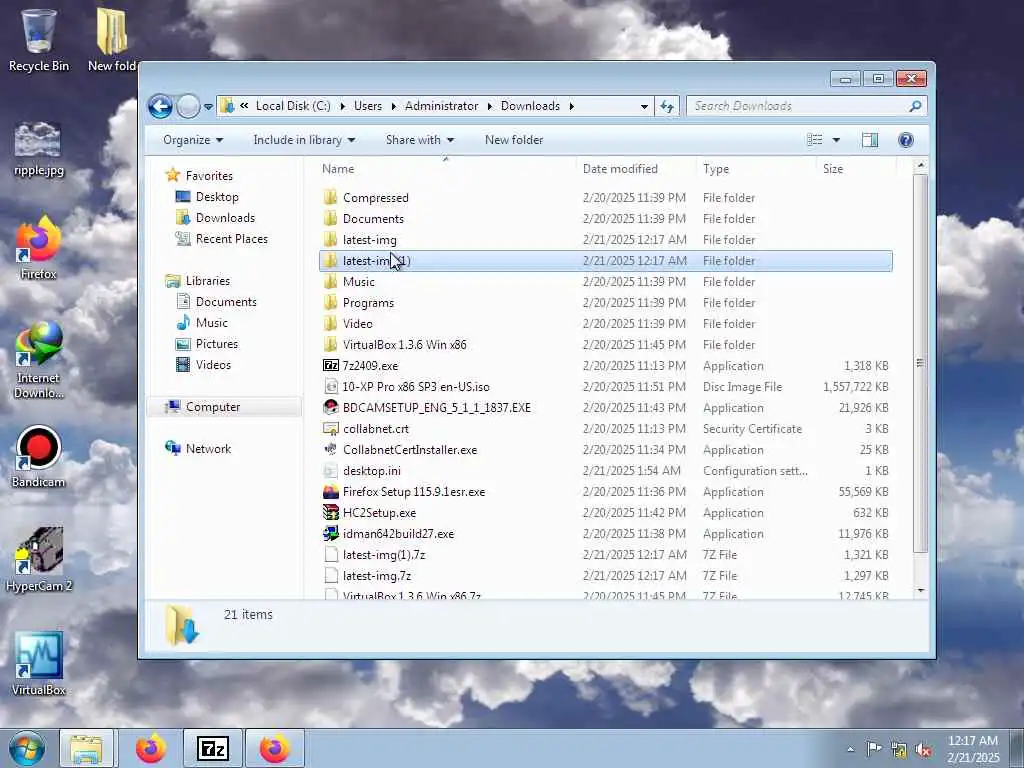The image size is (1024, 768).
Task: Select Computer in navigation pane
Action: pyautogui.click(x=212, y=407)
